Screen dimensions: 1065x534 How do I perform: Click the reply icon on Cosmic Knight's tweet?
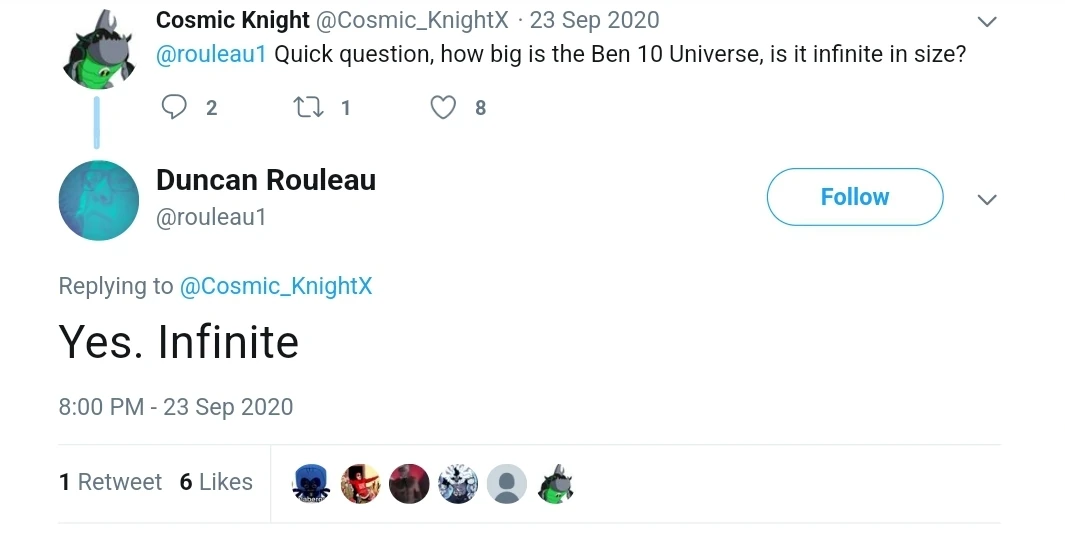(175, 107)
